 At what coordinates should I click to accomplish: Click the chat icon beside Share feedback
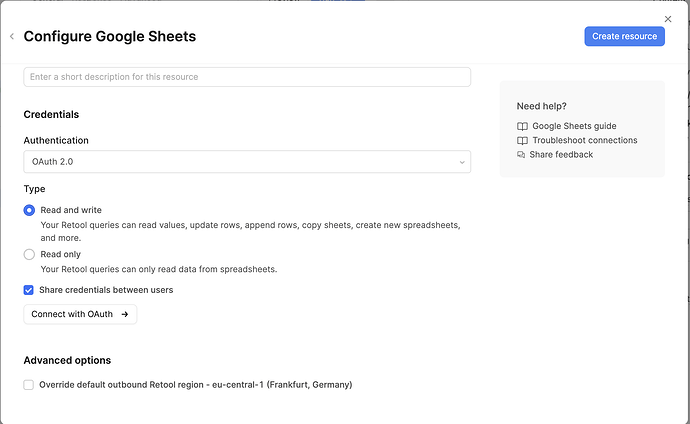point(521,155)
